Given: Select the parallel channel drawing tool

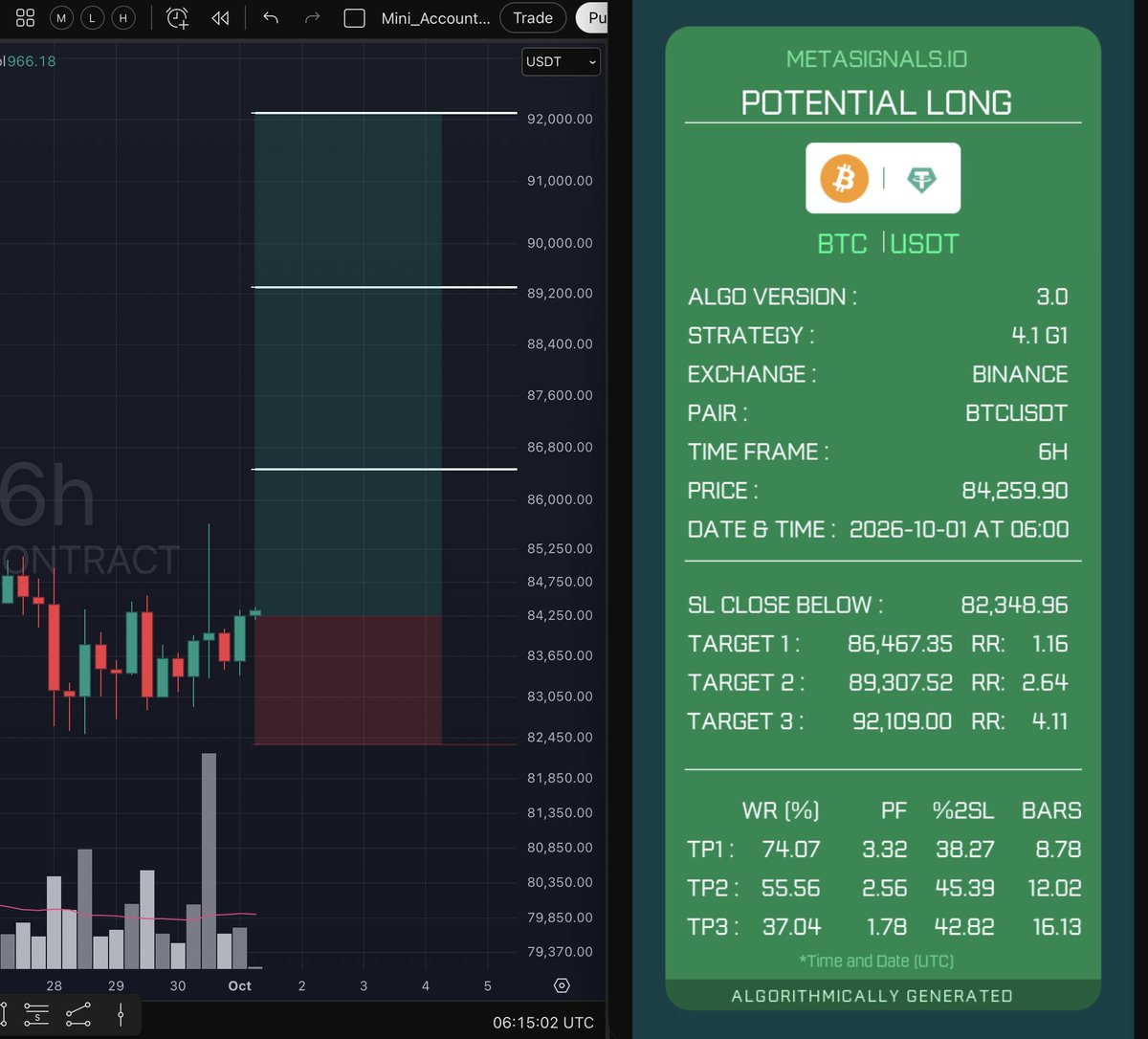Looking at the screenshot, I should tap(78, 1015).
